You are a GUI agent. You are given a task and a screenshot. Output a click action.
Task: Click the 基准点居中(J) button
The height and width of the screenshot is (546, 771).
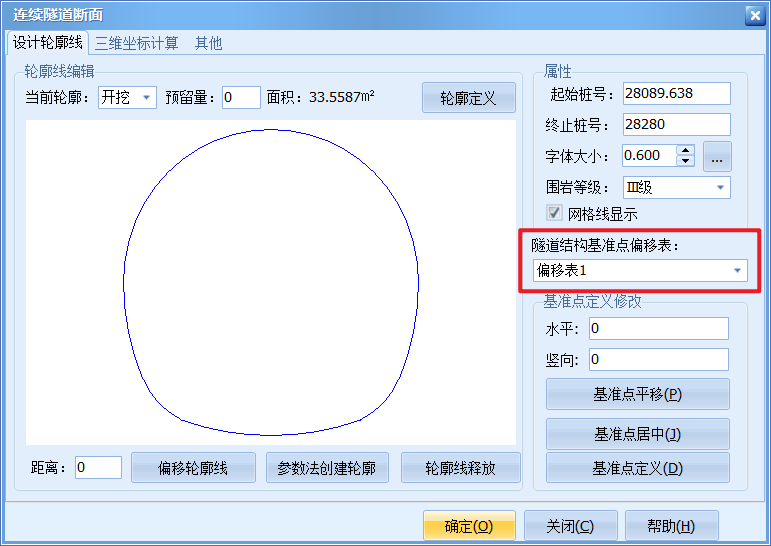(638, 434)
